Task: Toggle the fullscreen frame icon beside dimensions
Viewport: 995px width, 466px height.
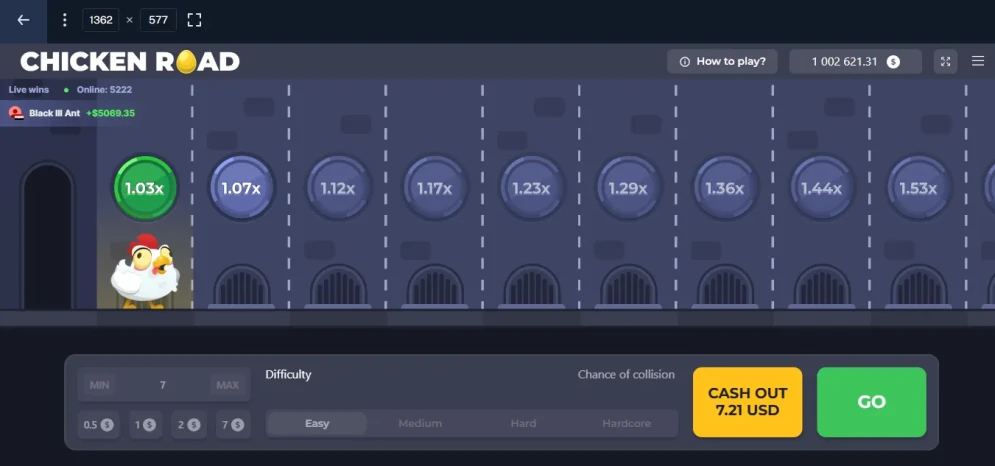Action: coord(194,20)
